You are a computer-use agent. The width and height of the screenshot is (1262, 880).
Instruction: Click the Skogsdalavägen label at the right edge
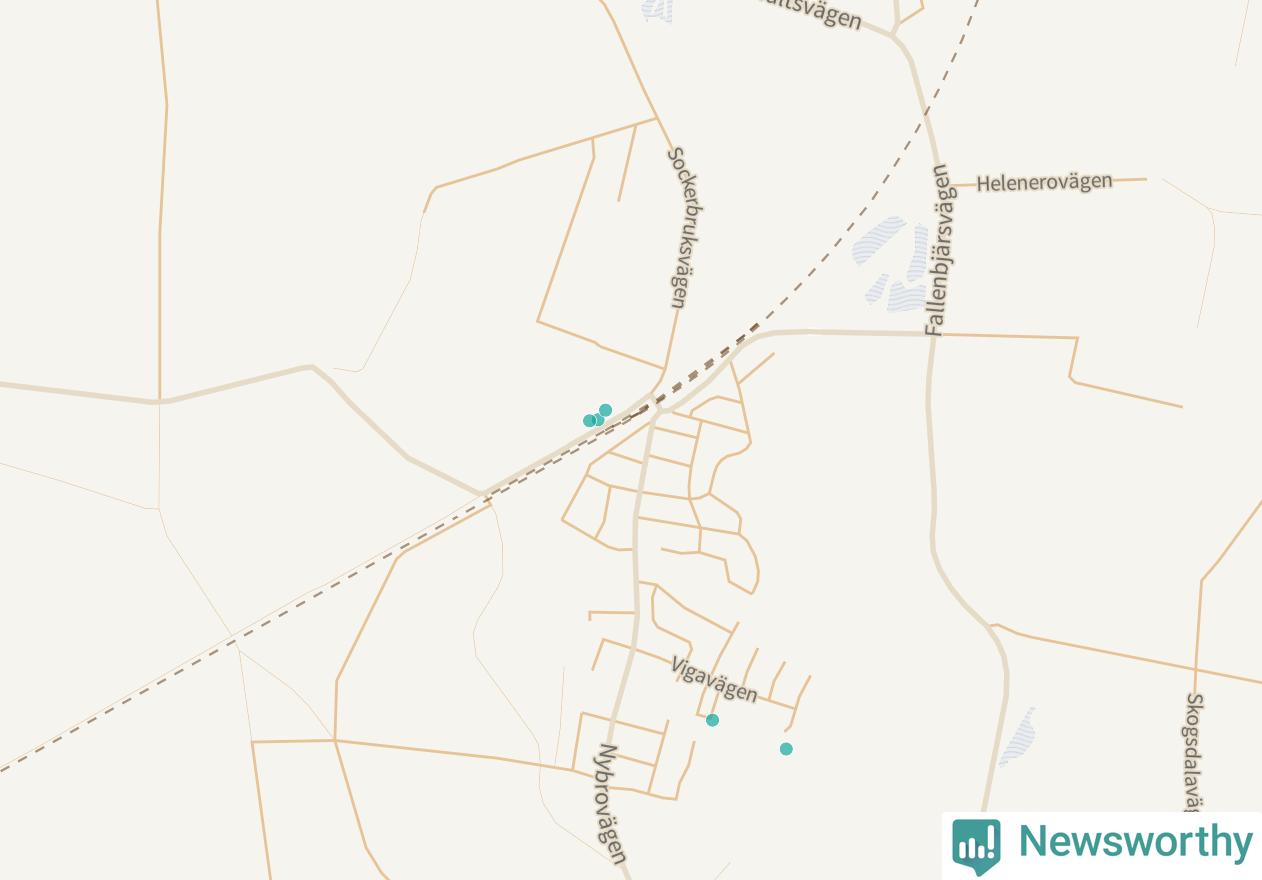pos(1193,752)
